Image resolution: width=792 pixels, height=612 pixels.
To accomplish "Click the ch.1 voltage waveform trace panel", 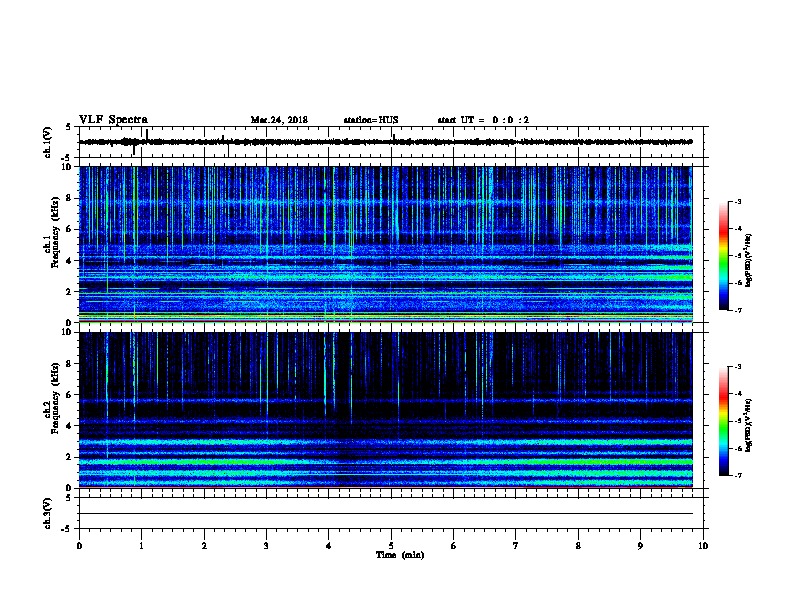I will (391, 142).
